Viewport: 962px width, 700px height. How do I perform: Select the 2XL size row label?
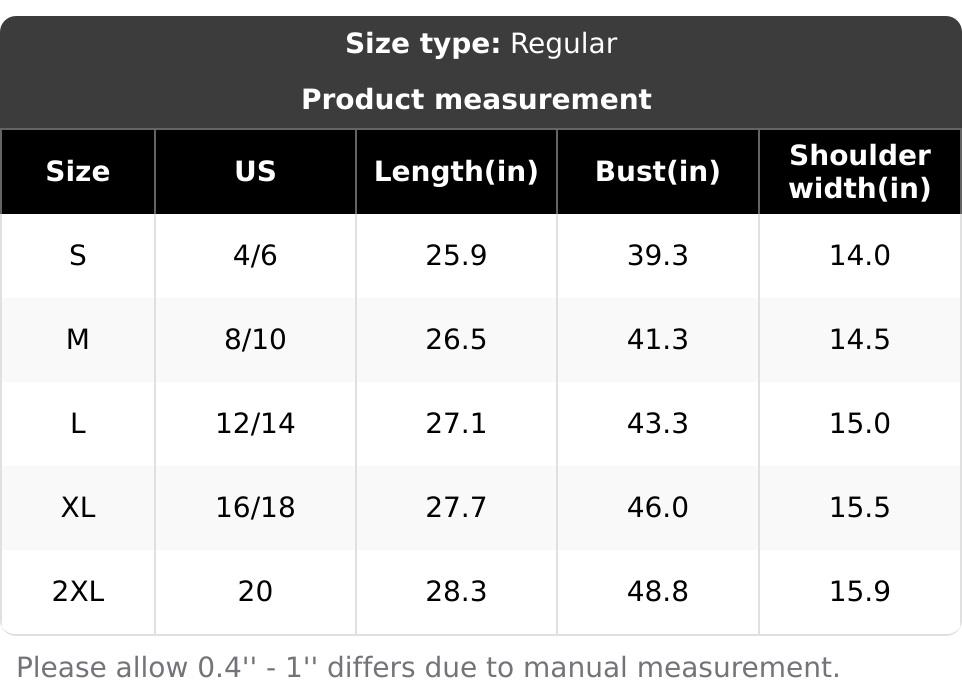[78, 592]
